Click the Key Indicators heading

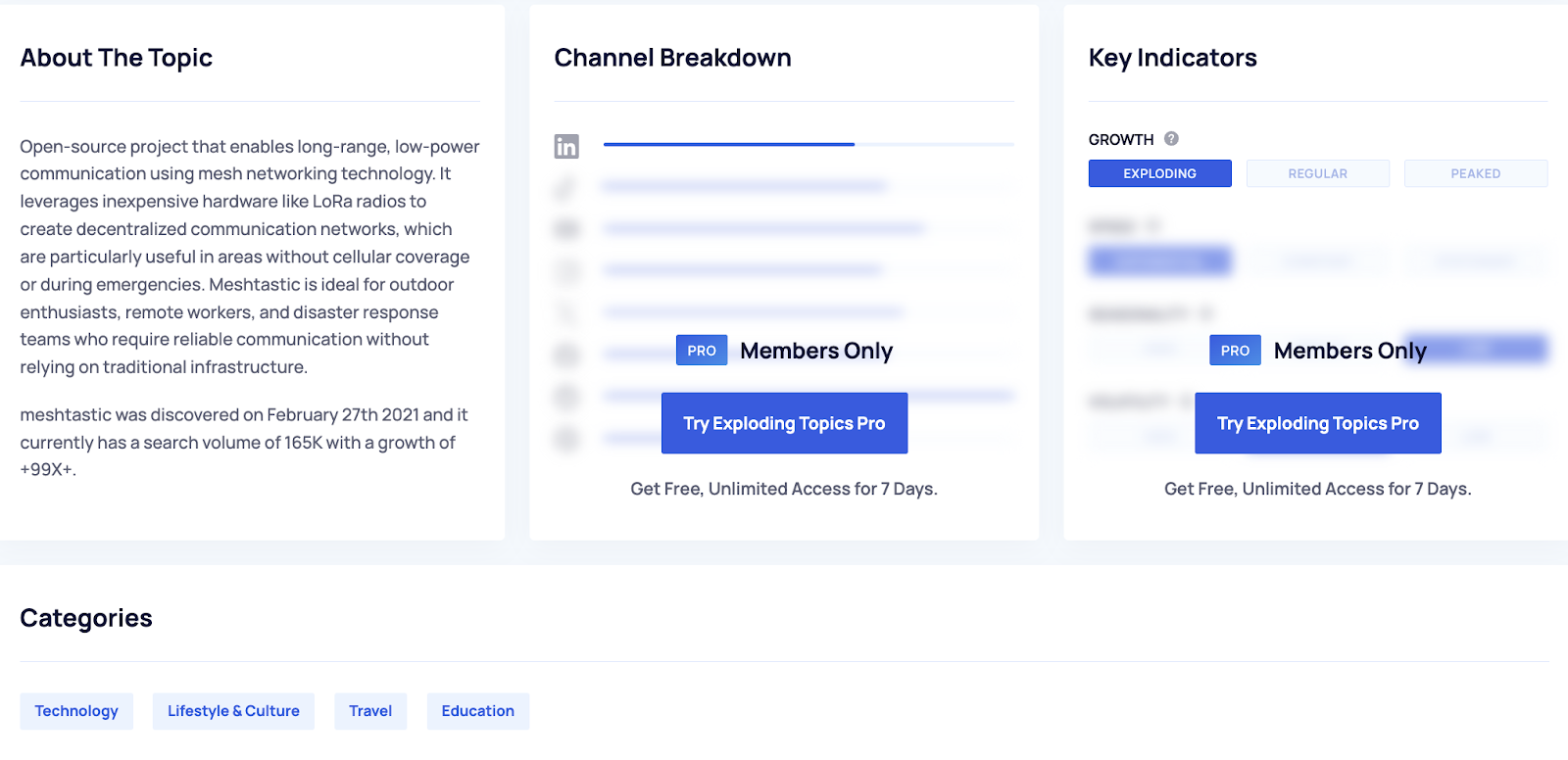(x=1172, y=58)
